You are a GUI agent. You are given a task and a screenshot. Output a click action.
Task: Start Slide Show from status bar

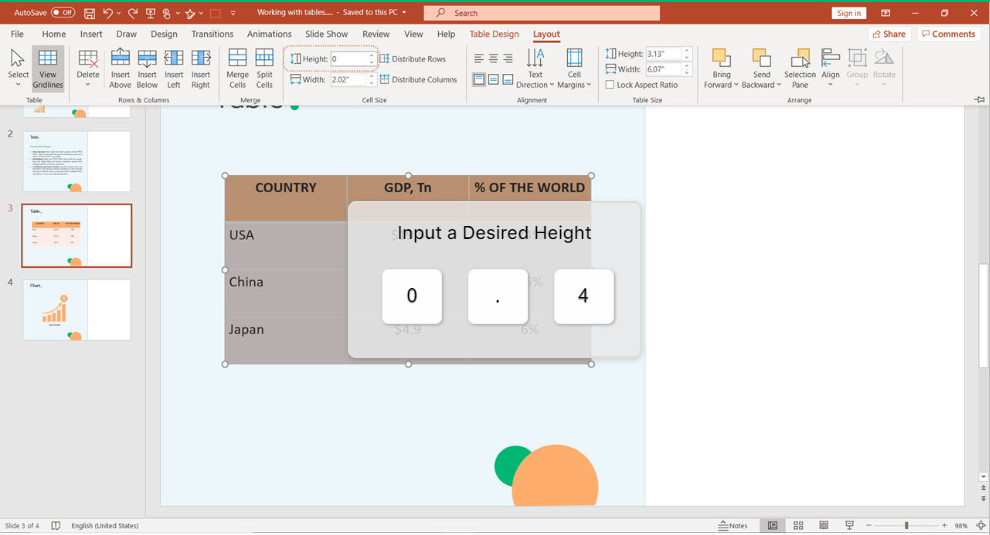point(849,526)
